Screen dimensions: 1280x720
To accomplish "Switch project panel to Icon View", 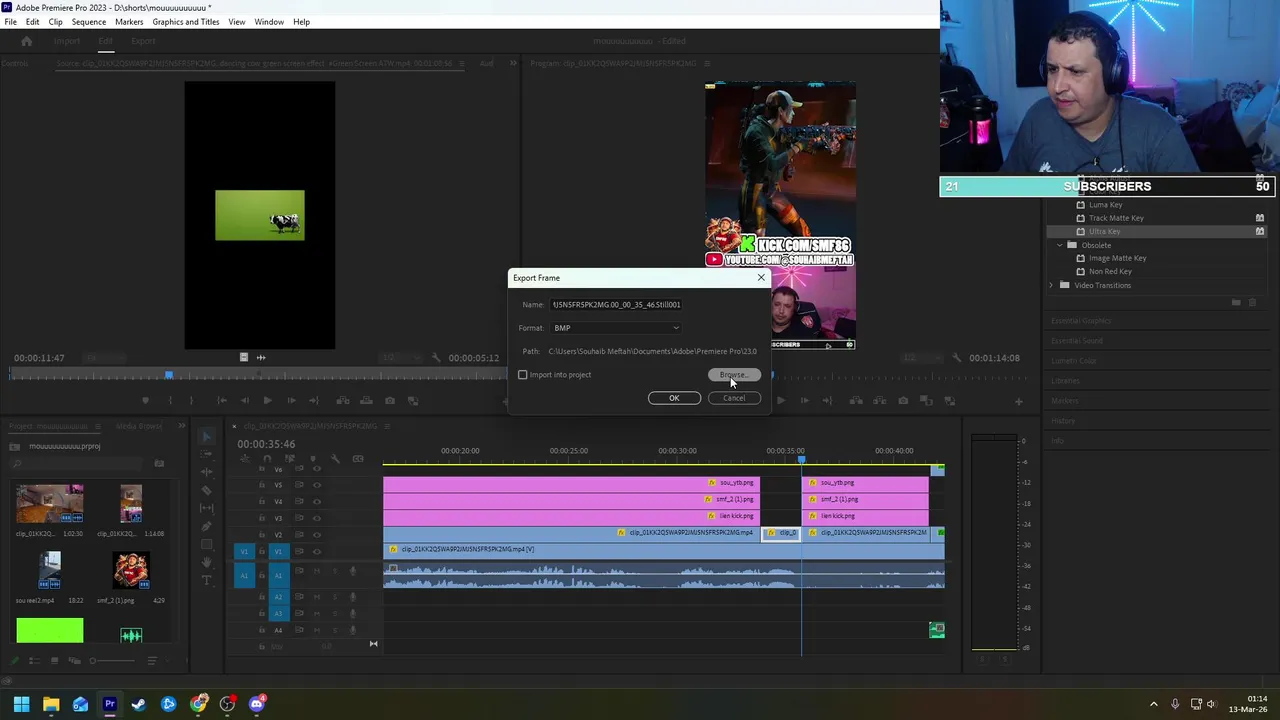I will coord(55,660).
